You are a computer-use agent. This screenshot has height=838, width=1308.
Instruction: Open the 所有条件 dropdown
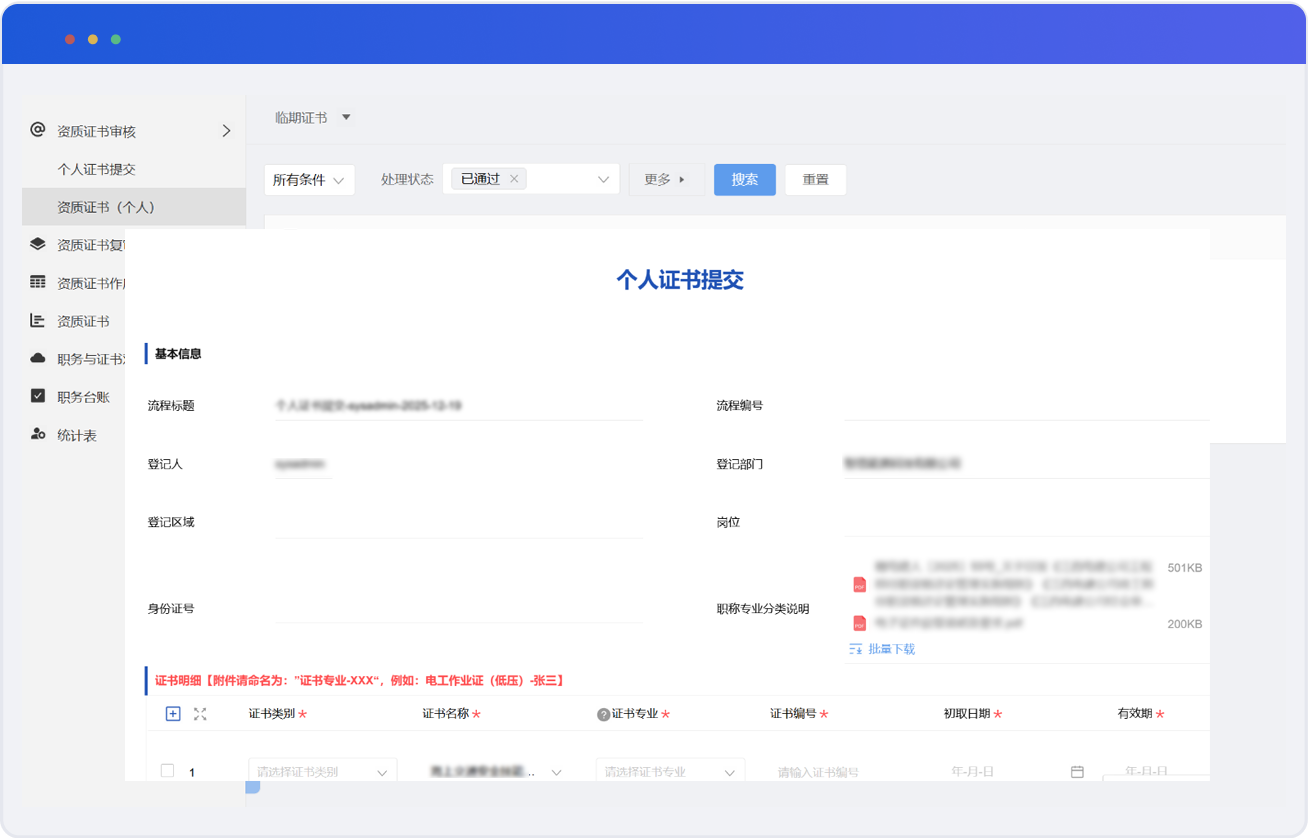309,180
